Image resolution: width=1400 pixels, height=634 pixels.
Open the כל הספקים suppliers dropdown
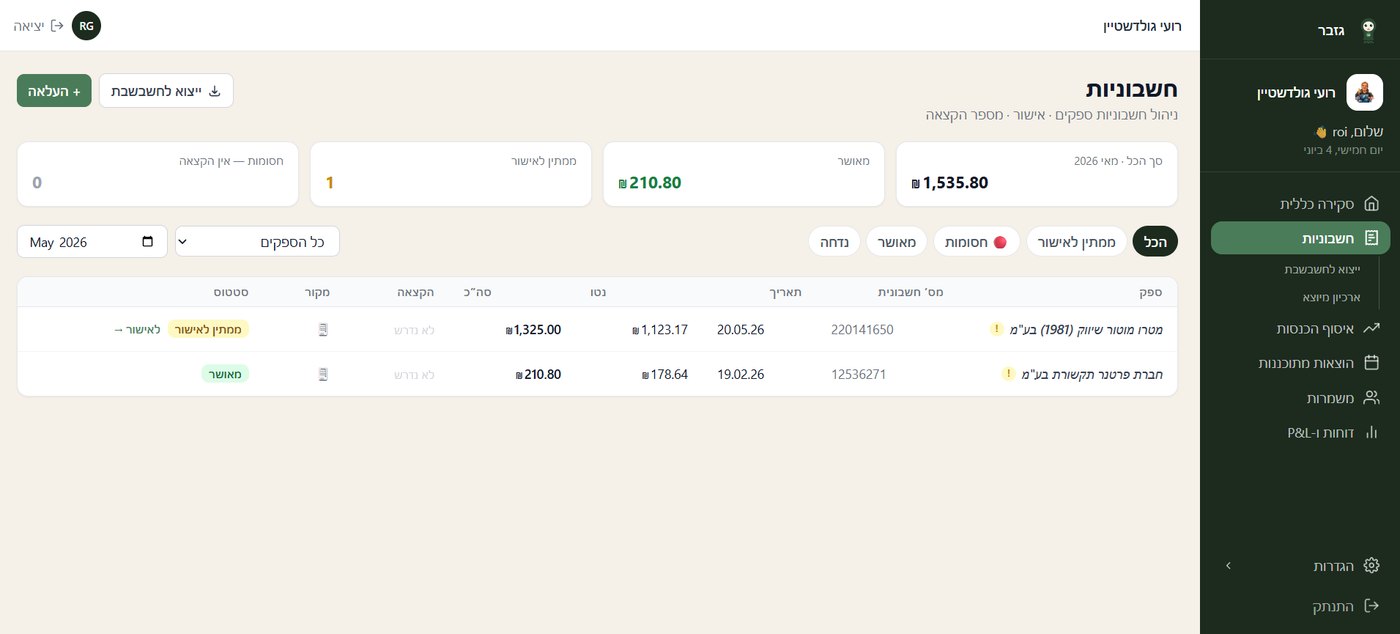click(x=257, y=241)
